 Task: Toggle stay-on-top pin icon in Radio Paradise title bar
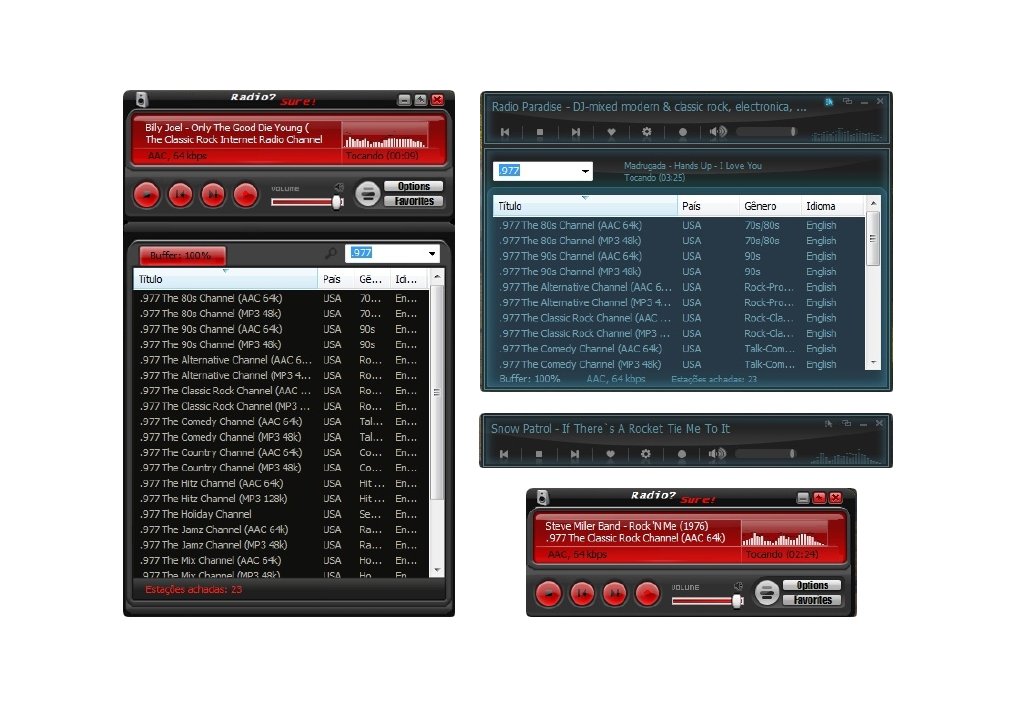(830, 100)
